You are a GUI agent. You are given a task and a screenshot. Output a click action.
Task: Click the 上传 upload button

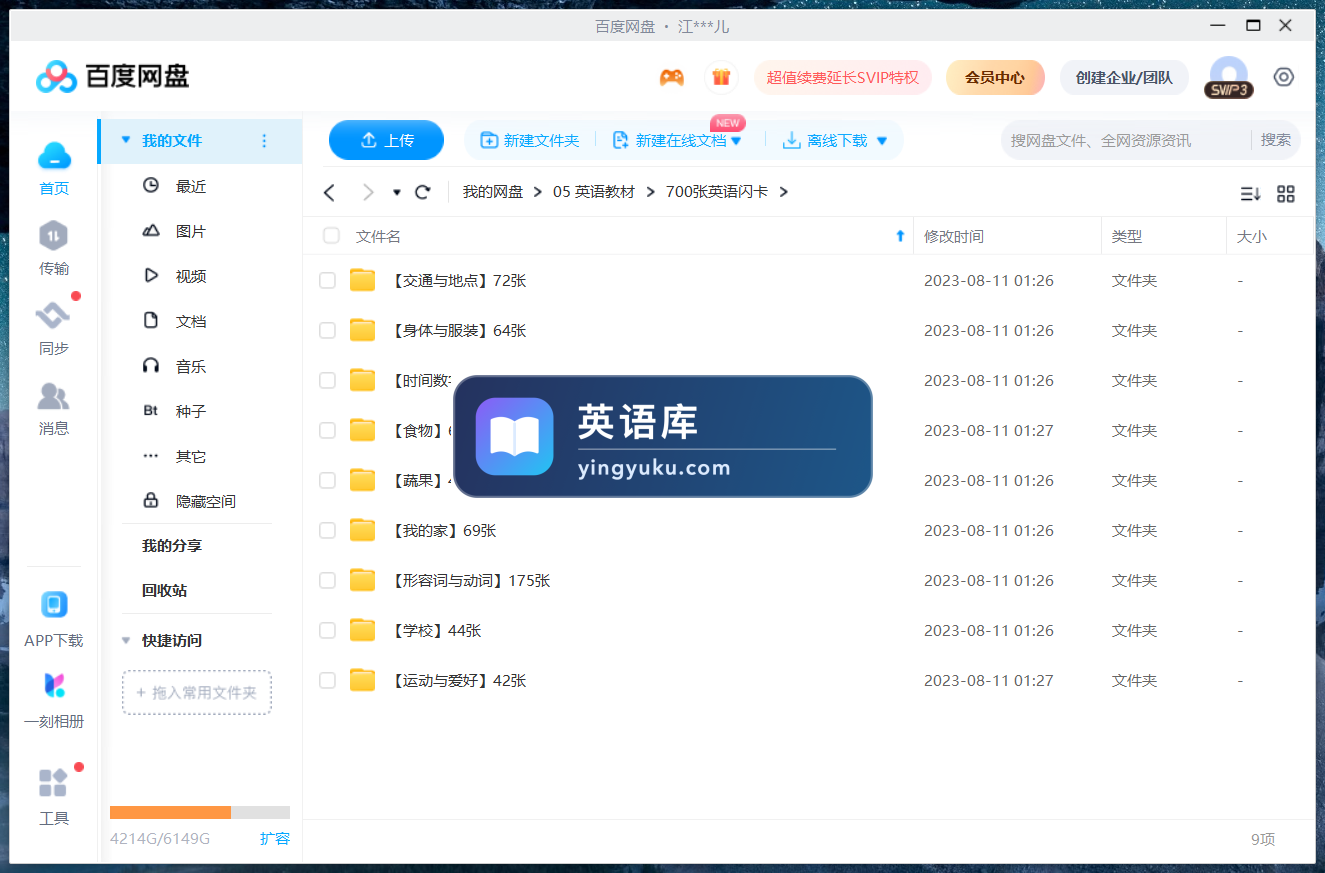pos(386,140)
